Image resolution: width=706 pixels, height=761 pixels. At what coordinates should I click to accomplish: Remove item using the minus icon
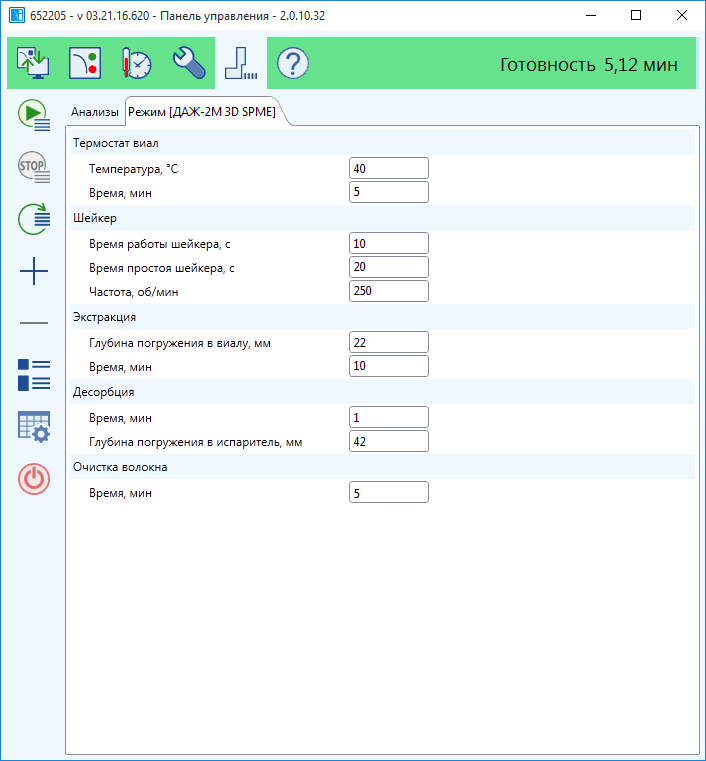[34, 323]
